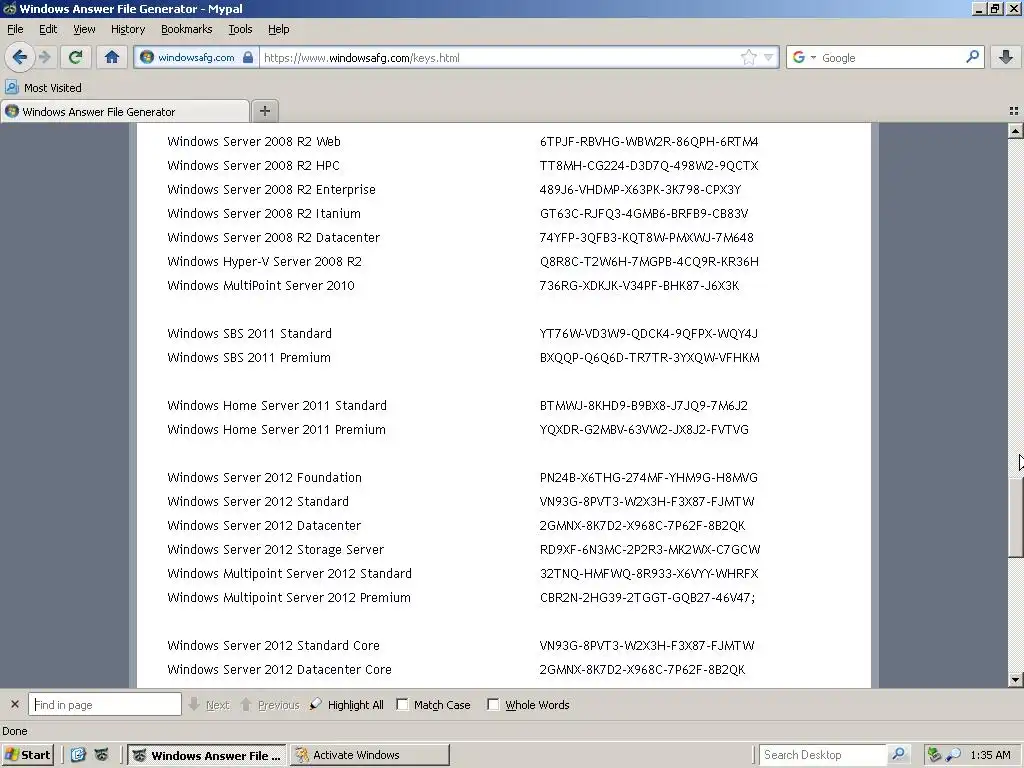Open a new tab with plus button

point(264,111)
